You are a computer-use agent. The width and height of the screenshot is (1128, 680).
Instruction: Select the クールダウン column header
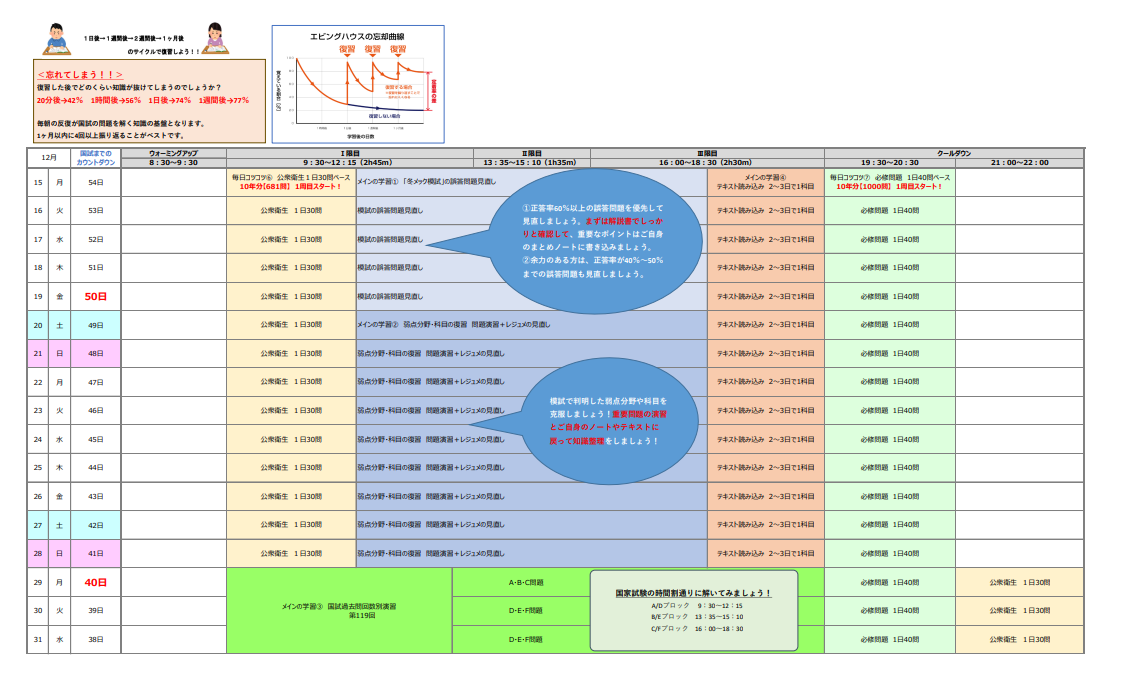click(x=953, y=153)
